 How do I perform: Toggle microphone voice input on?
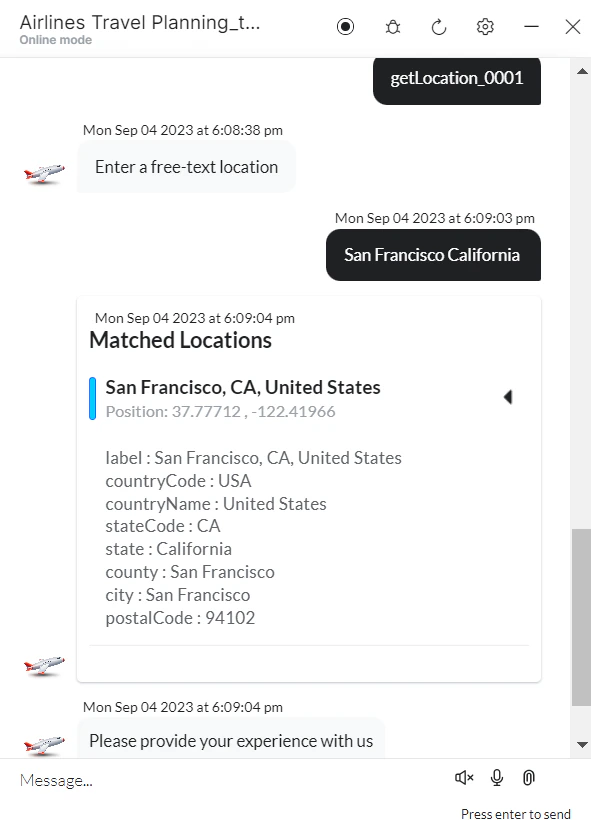point(496,777)
